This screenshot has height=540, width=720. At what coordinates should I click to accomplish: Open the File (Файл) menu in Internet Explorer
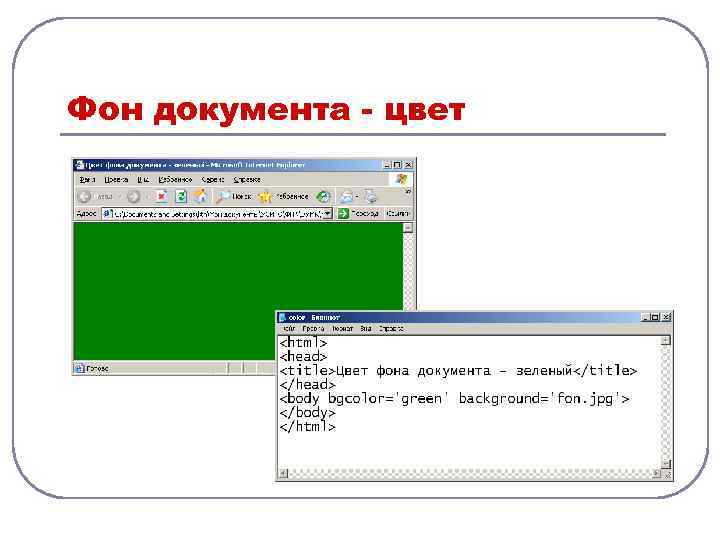(x=87, y=180)
